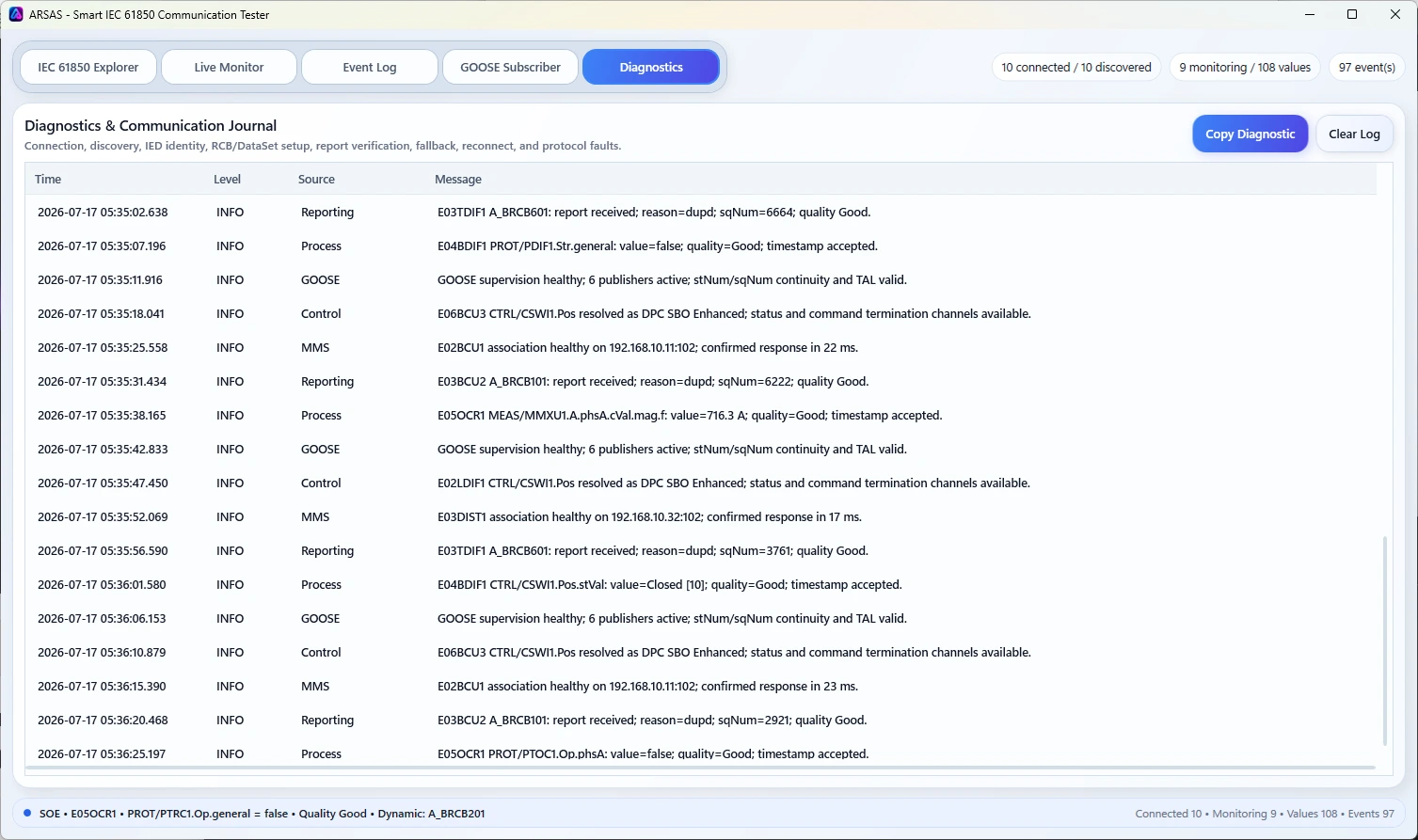Select the GOOSE row at 05:36:06.153

click(x=701, y=619)
